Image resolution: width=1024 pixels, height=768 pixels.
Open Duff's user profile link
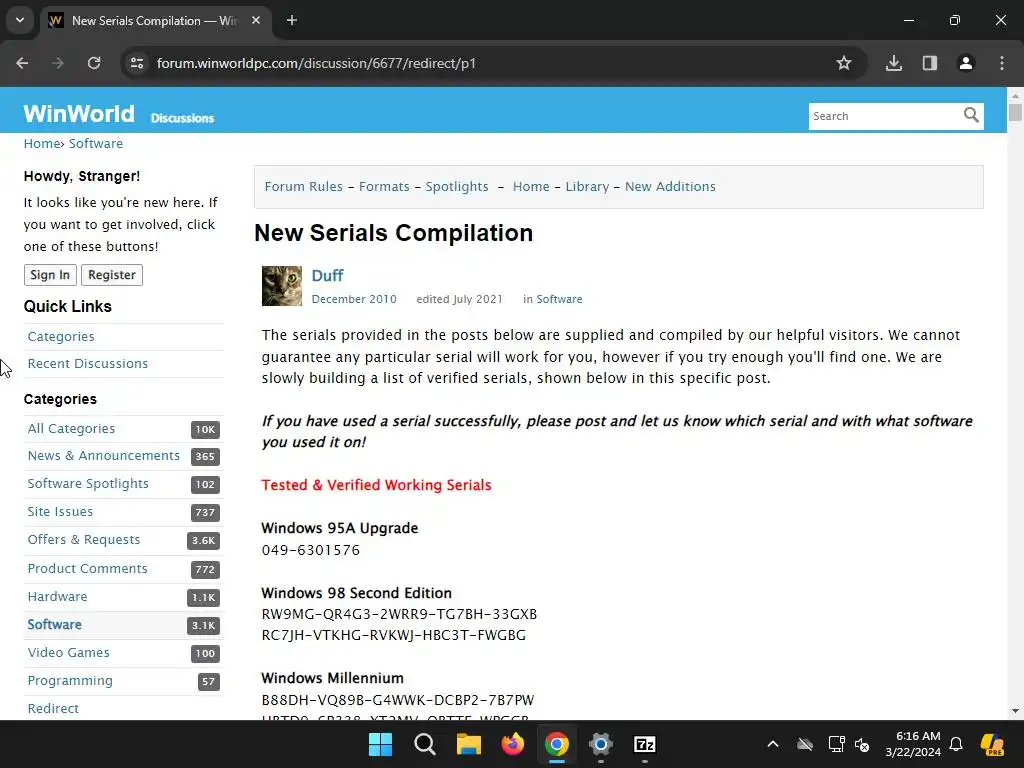click(328, 276)
